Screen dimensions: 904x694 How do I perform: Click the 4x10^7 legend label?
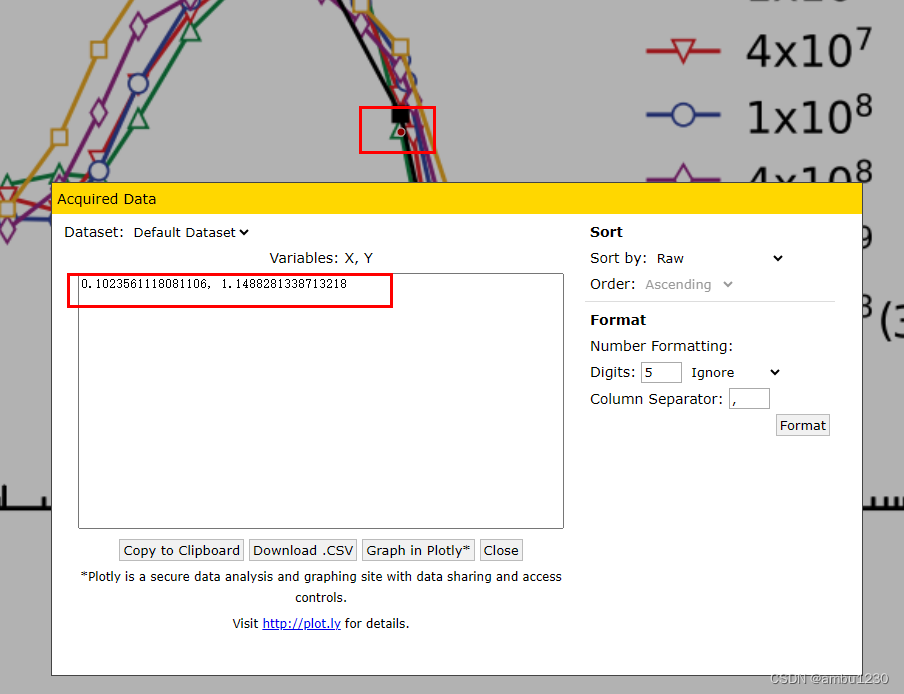[x=808, y=50]
